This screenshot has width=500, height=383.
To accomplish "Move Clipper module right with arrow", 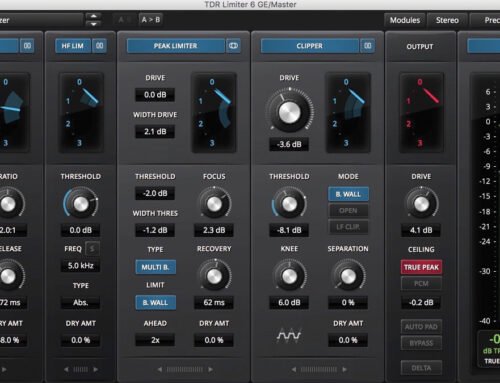I will coord(344,369).
